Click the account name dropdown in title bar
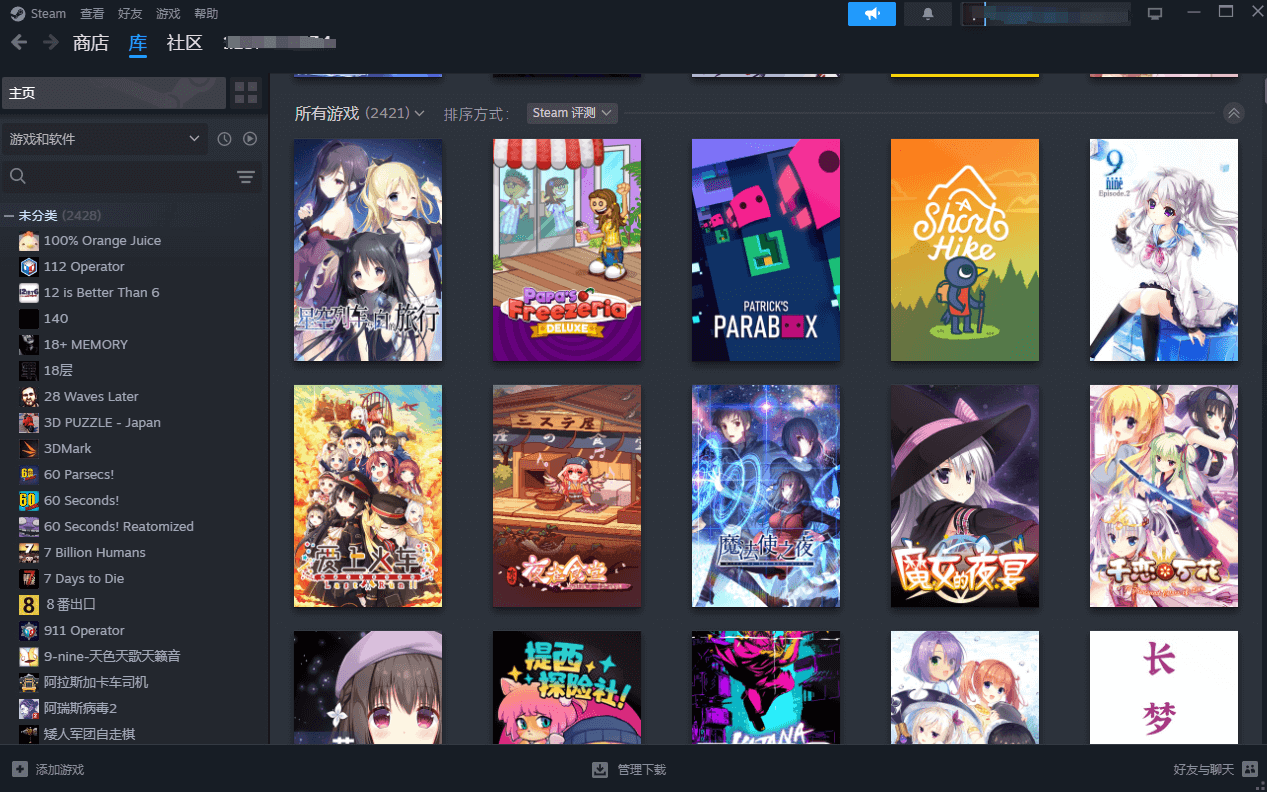This screenshot has height=792, width=1267. coord(1046,14)
